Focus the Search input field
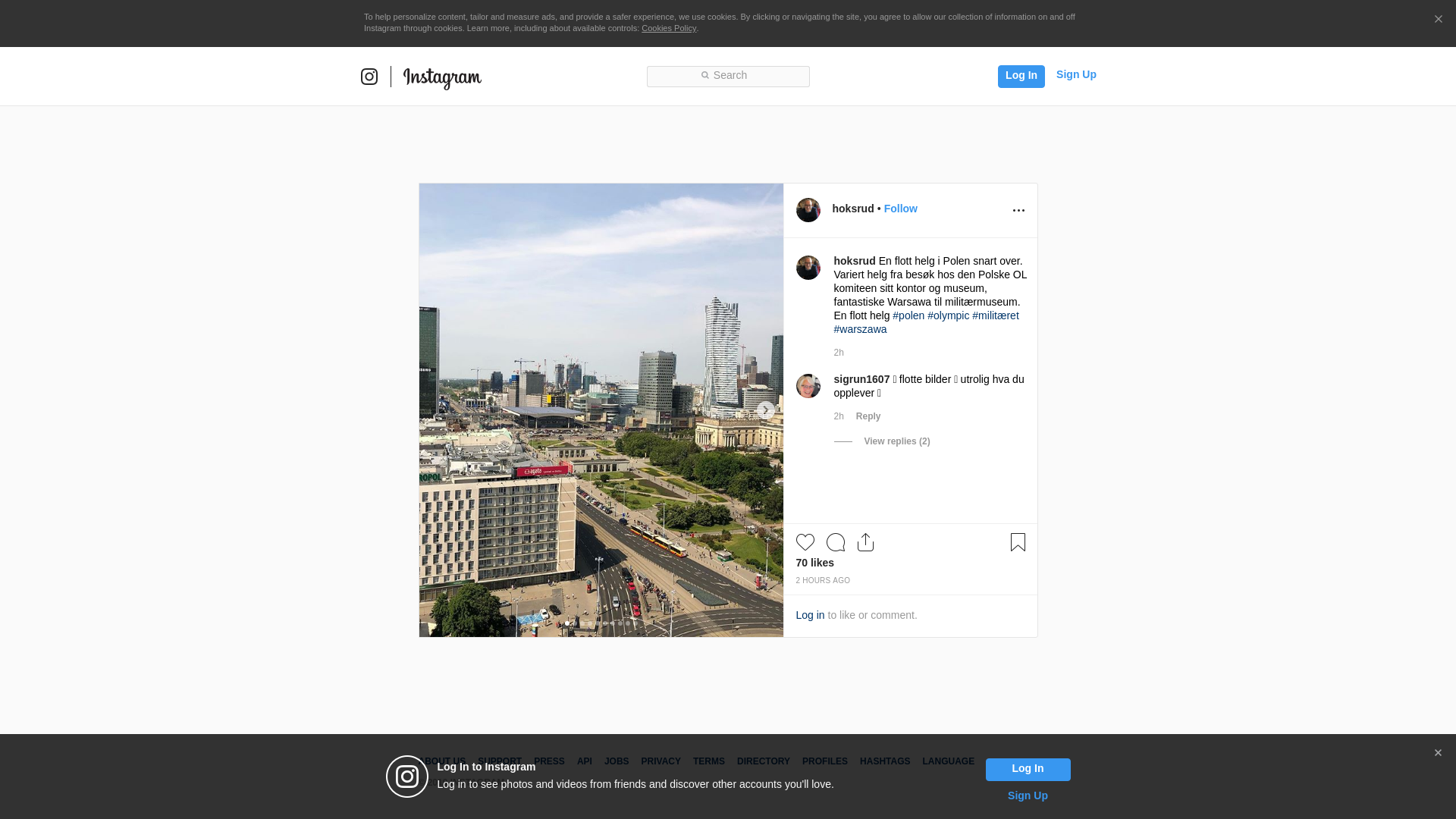1456x819 pixels. pyautogui.click(x=728, y=76)
